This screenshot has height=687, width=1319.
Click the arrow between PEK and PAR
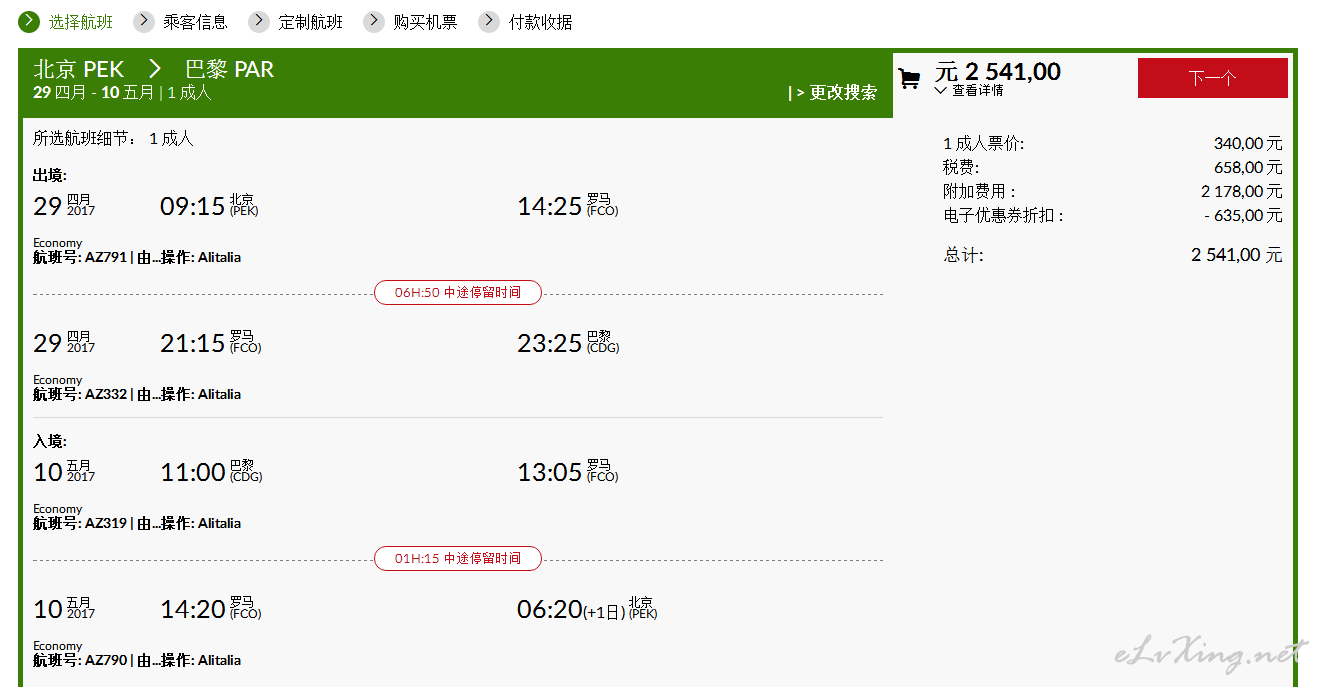(155, 69)
